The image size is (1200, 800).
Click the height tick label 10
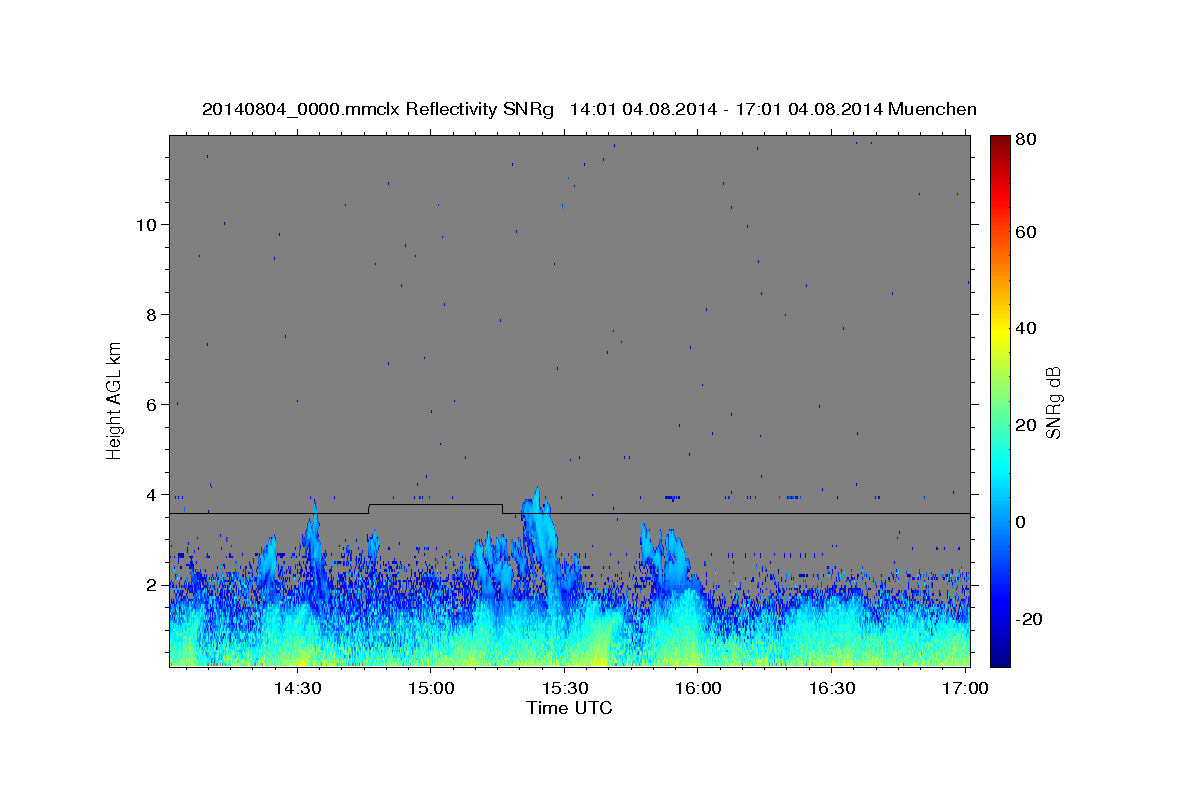click(x=146, y=225)
